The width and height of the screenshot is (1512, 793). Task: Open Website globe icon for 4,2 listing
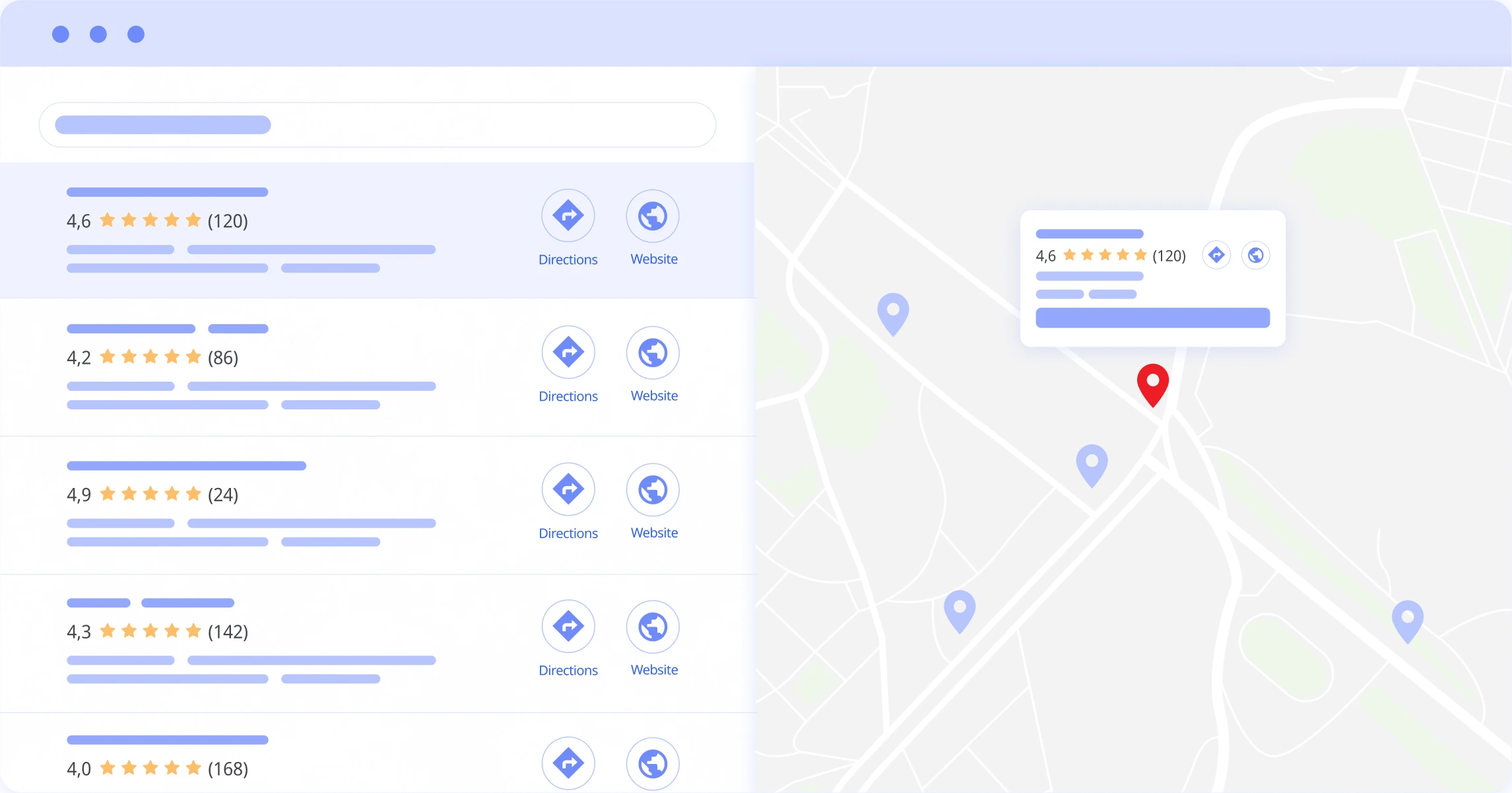coord(652,353)
